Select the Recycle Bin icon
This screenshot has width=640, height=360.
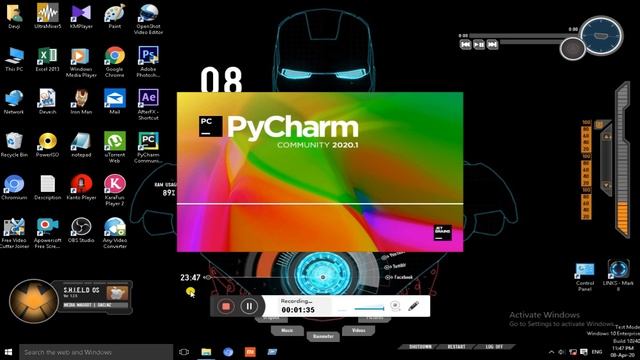coord(14,145)
